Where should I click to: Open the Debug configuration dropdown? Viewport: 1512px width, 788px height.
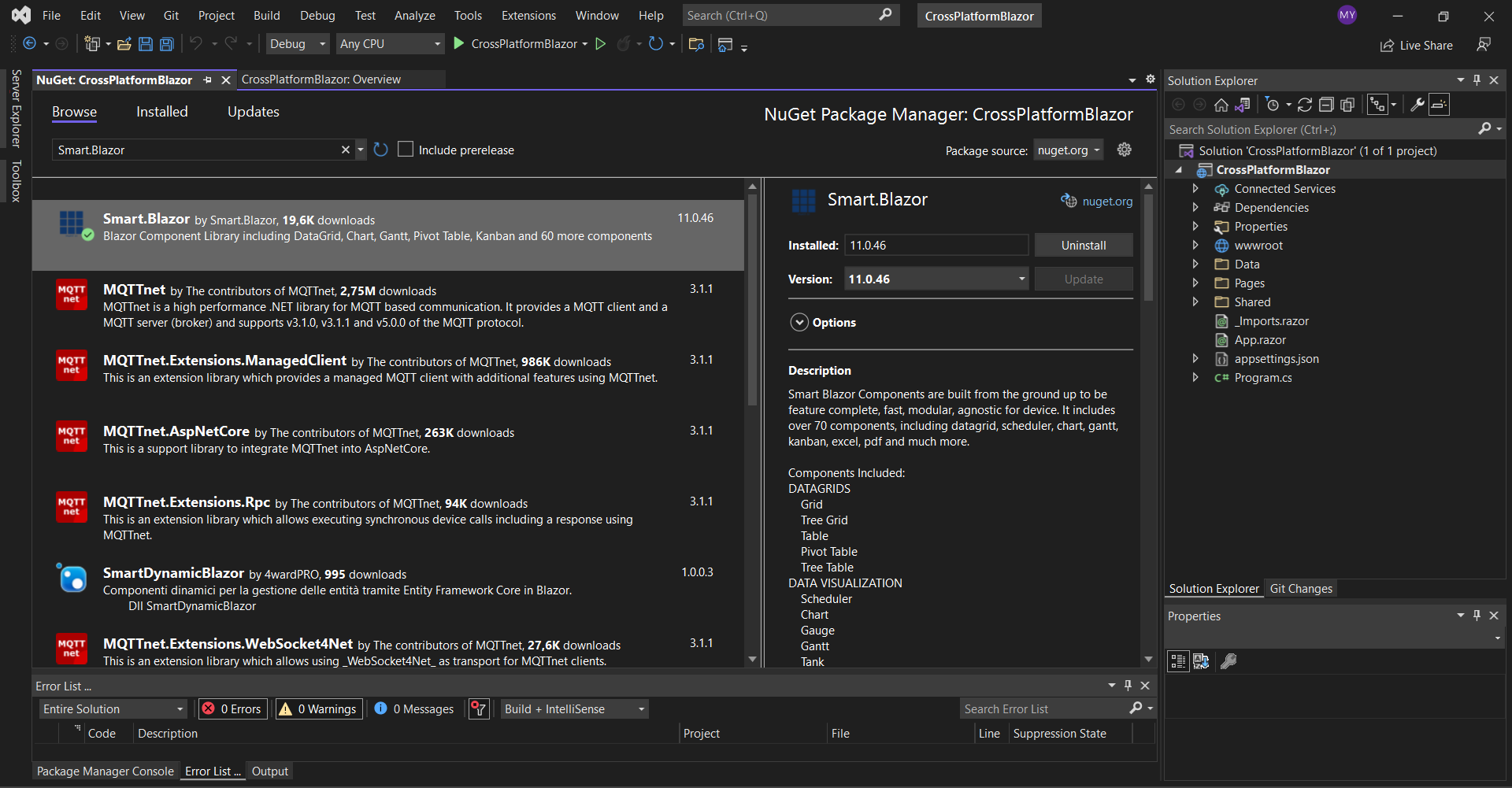pos(297,44)
